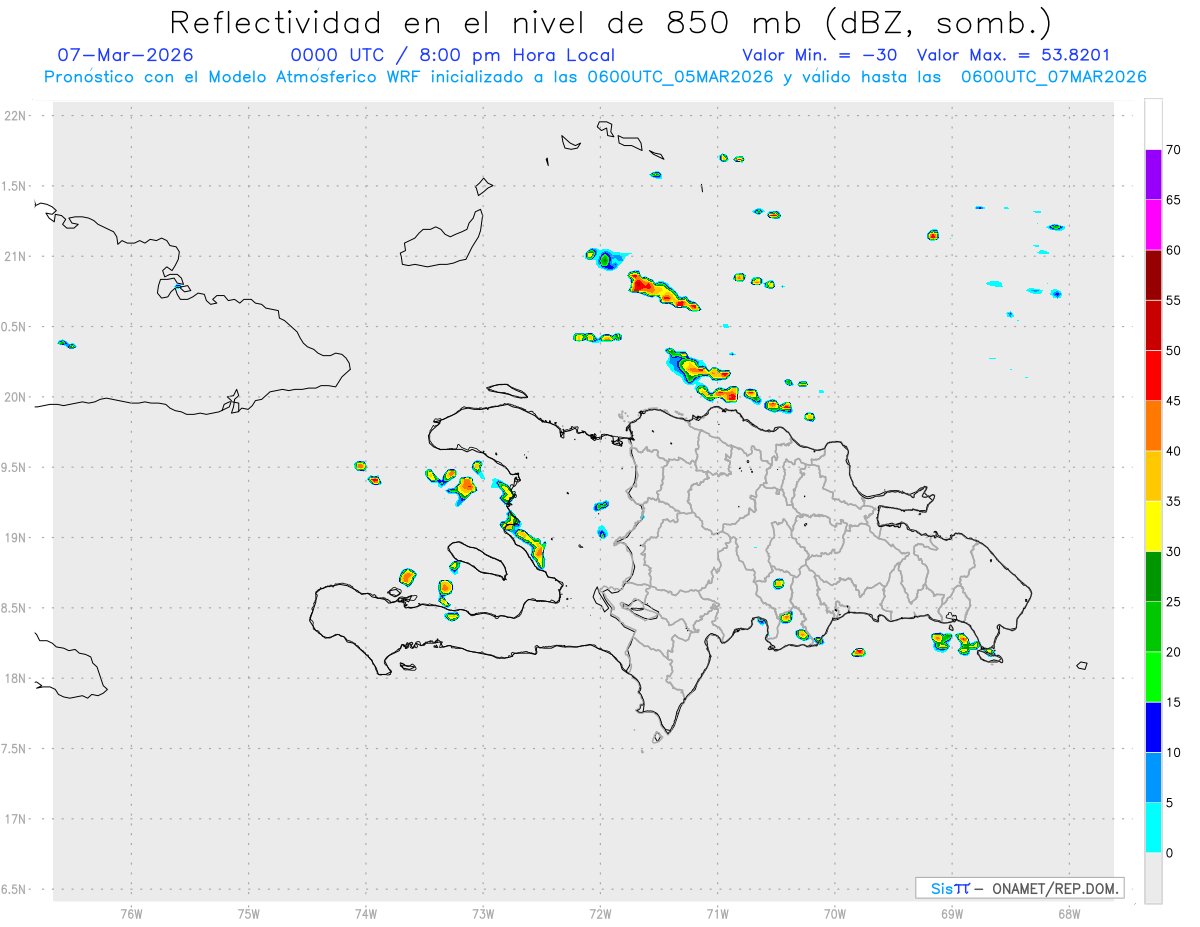
Task: Click the '73W' longitude label
Action: (x=483, y=912)
